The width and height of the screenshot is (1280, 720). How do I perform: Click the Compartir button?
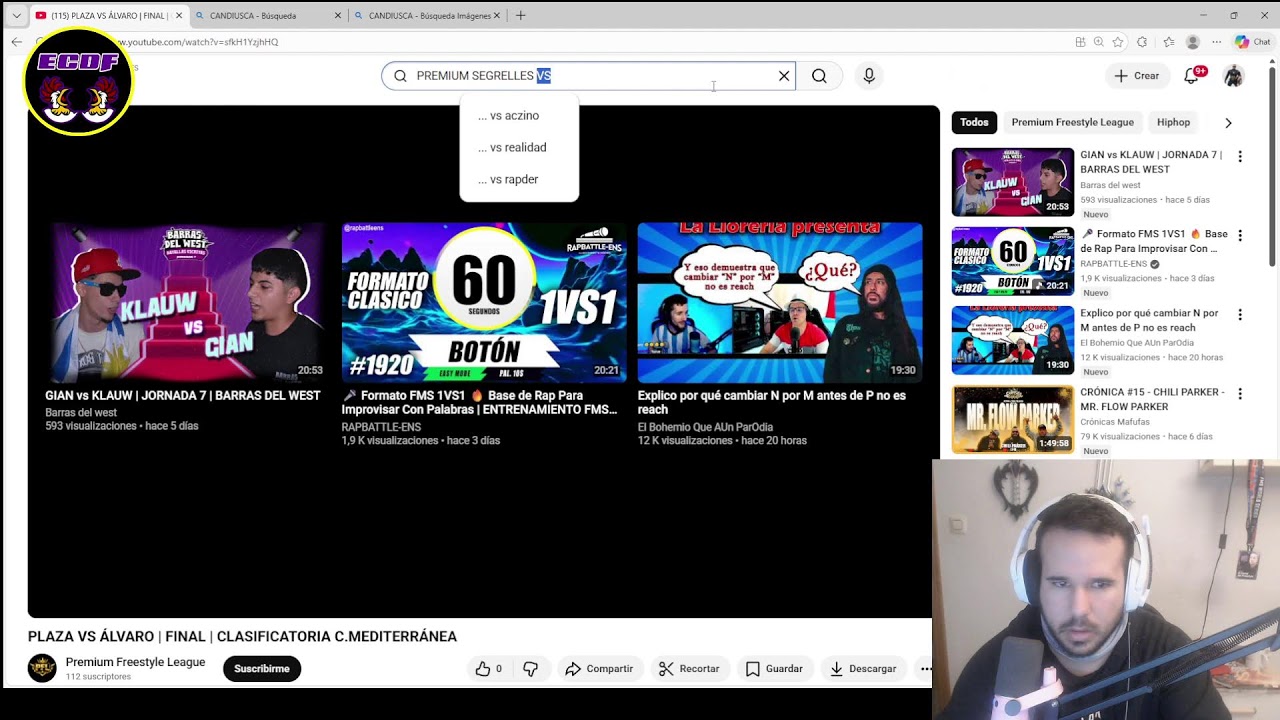tap(598, 669)
